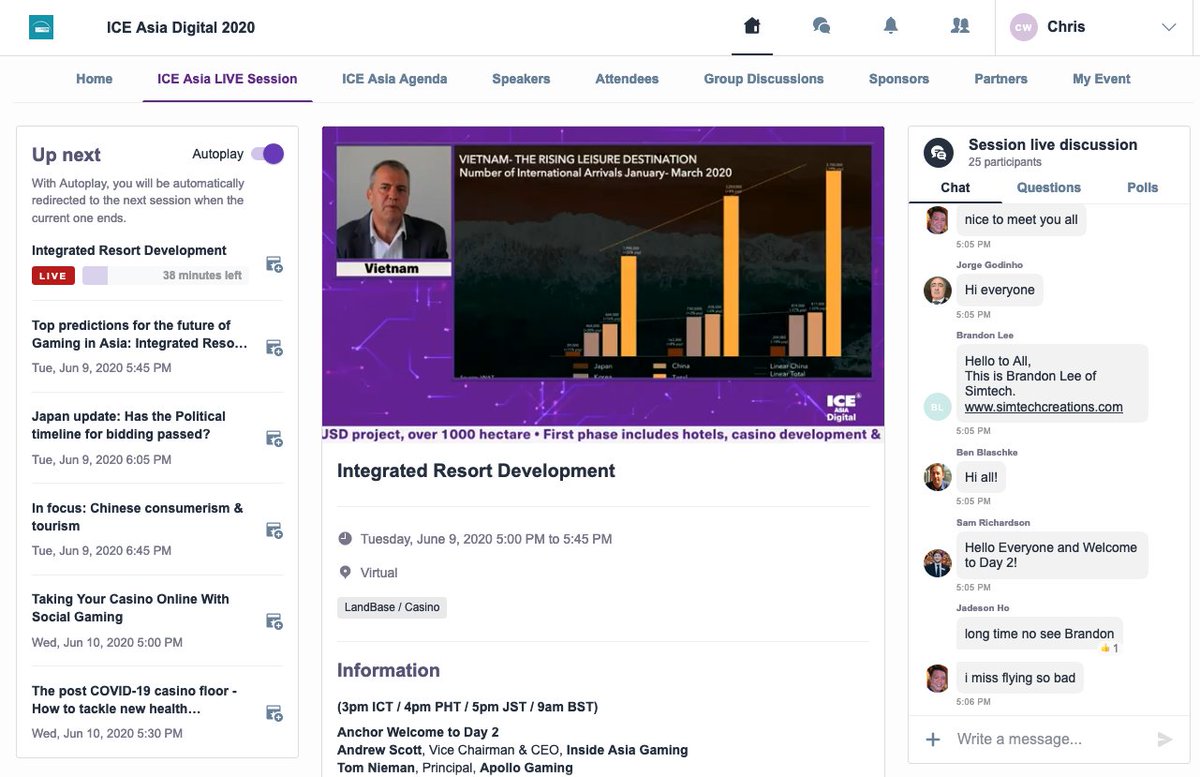This screenshot has width=1200, height=777.
Task: Open the Sponsors tab
Action: point(899,79)
